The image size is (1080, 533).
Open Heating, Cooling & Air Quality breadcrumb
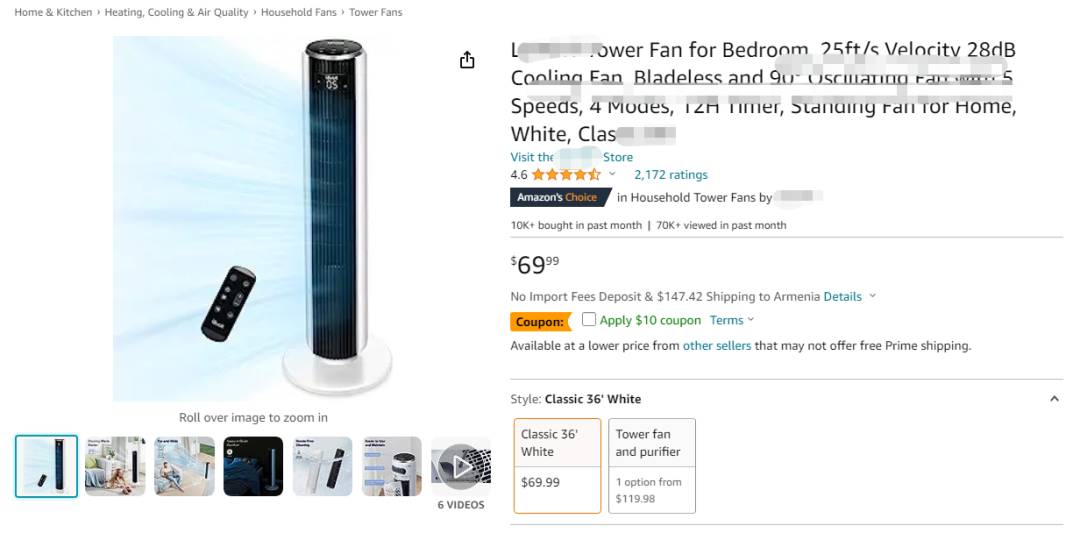(x=176, y=13)
